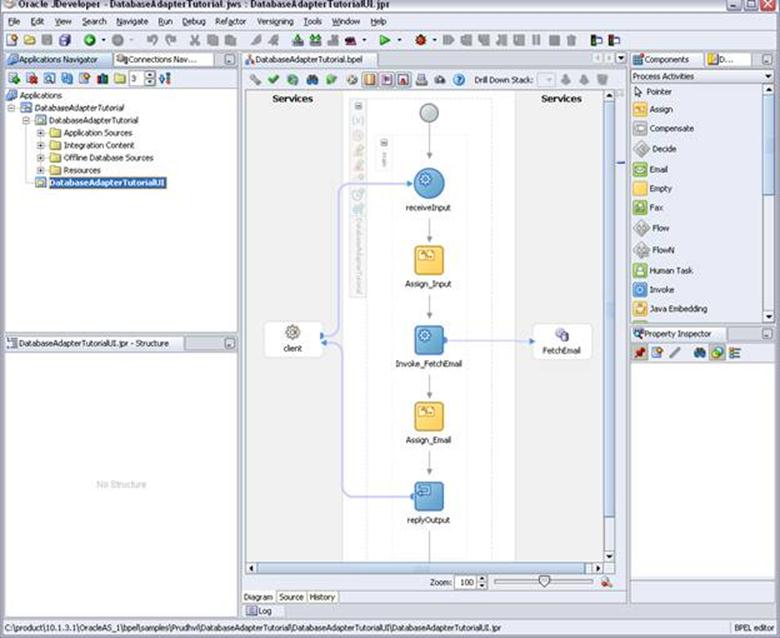The image size is (780, 638).
Task: Minimize the Structure panel
Action: [229, 343]
